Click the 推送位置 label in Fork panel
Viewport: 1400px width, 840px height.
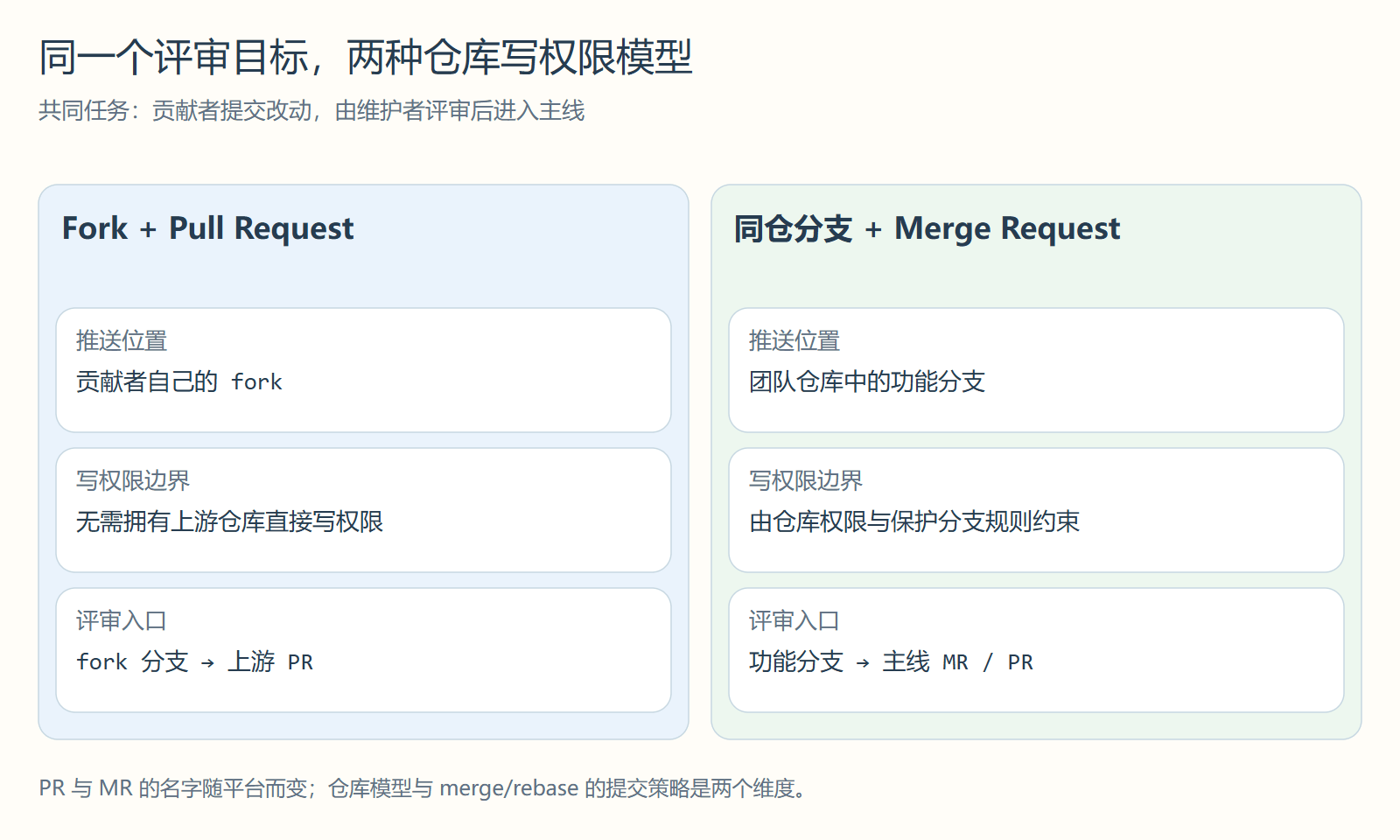click(x=122, y=340)
